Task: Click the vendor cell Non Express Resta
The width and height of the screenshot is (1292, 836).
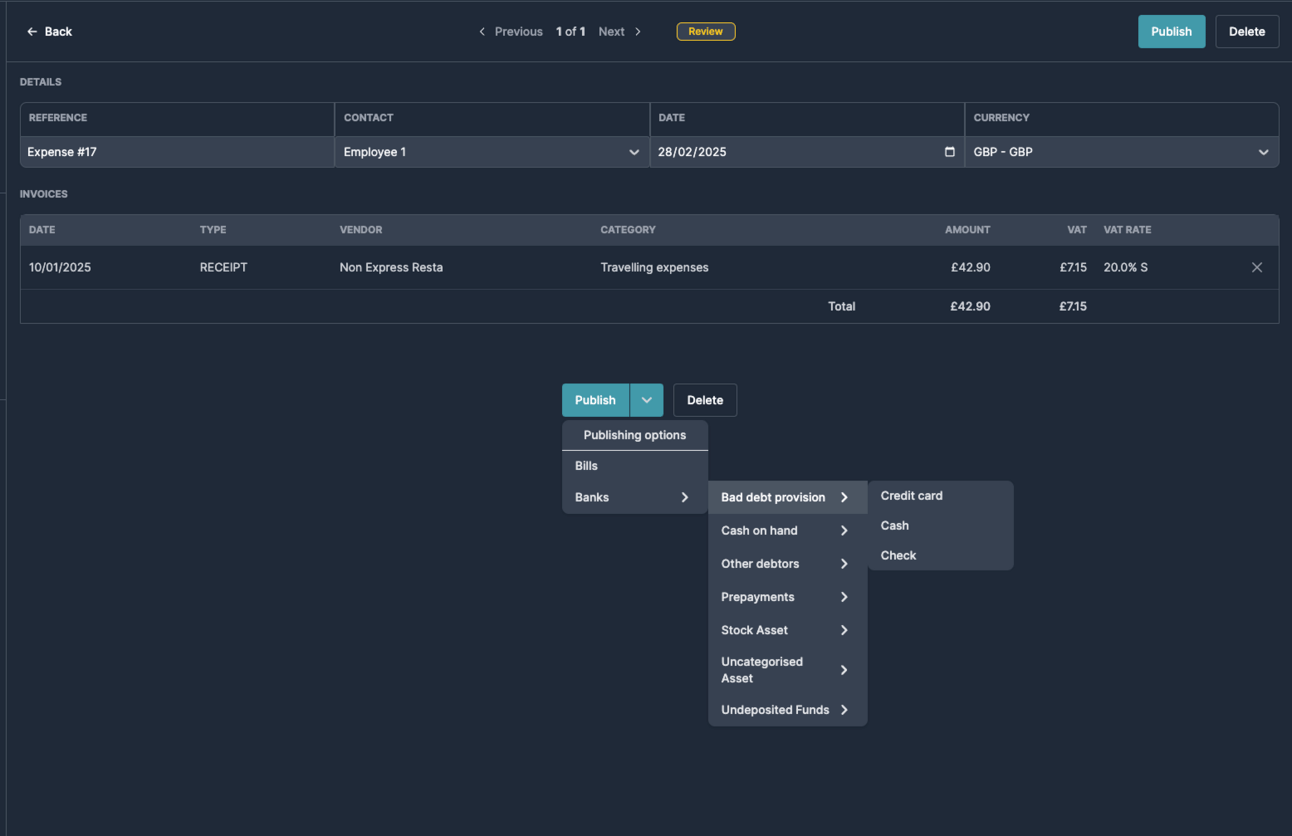Action: 391,268
